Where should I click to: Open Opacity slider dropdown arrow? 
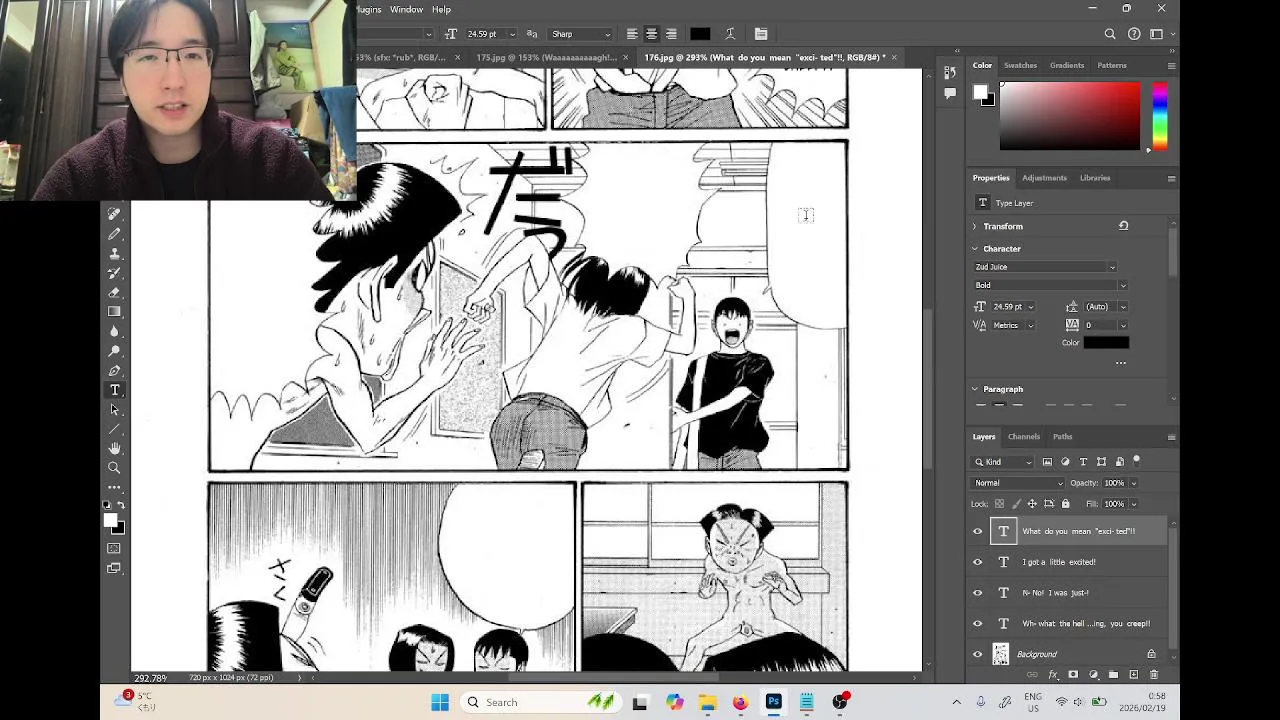[1134, 483]
